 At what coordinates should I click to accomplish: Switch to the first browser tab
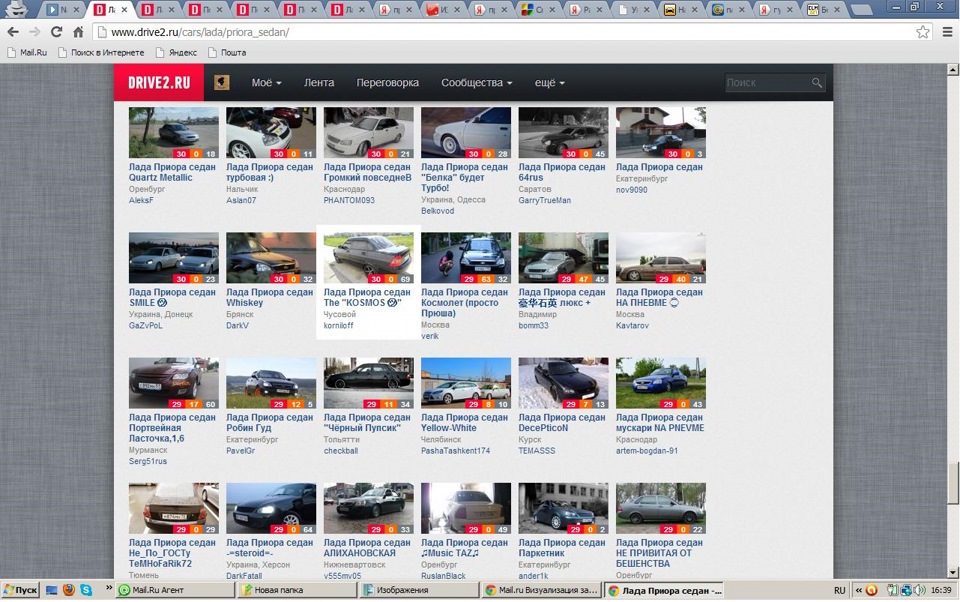coord(64,9)
